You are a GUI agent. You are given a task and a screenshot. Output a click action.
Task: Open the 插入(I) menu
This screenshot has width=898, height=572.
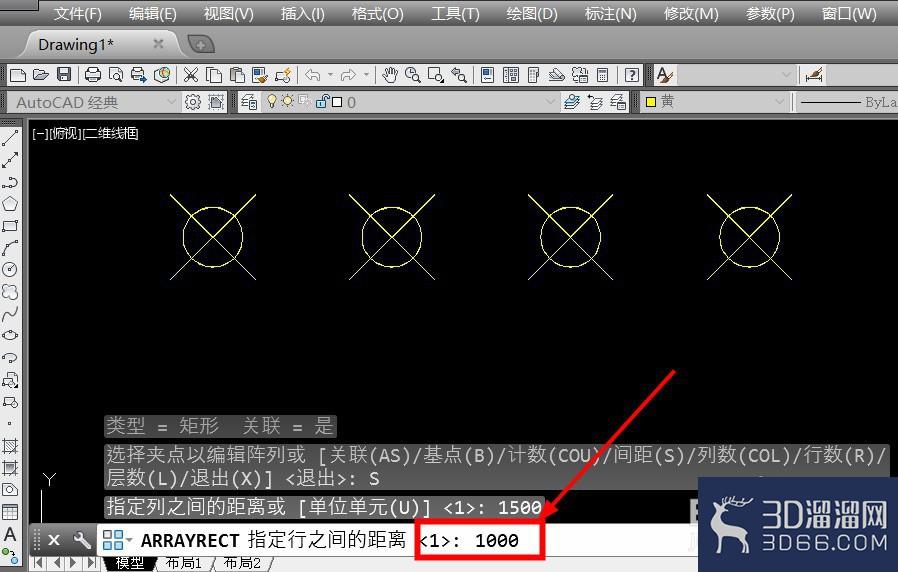[302, 13]
